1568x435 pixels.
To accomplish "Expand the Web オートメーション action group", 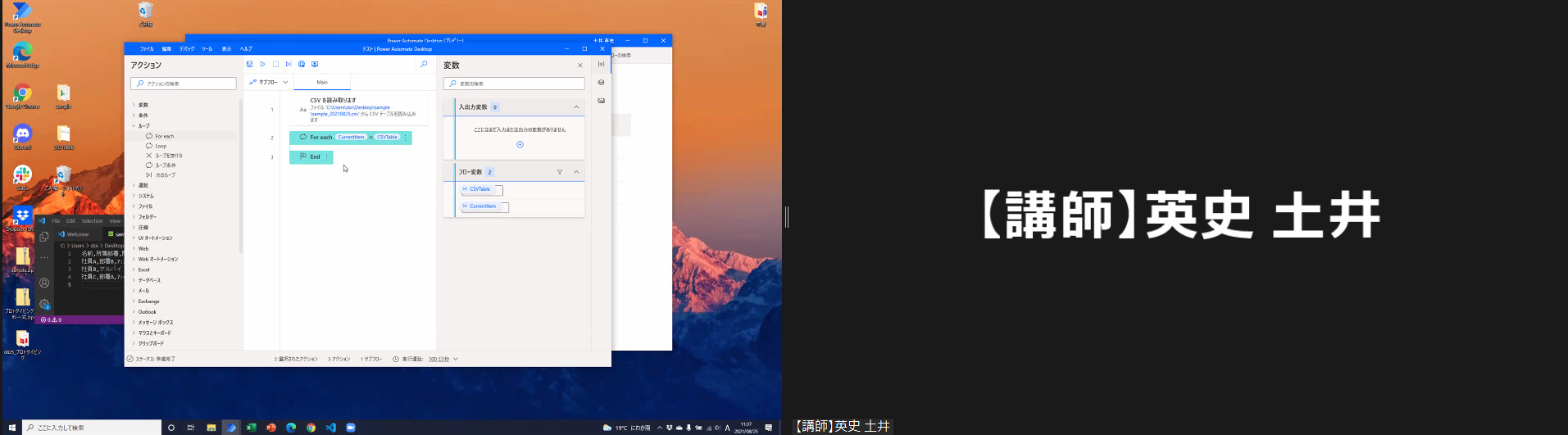I will (134, 259).
